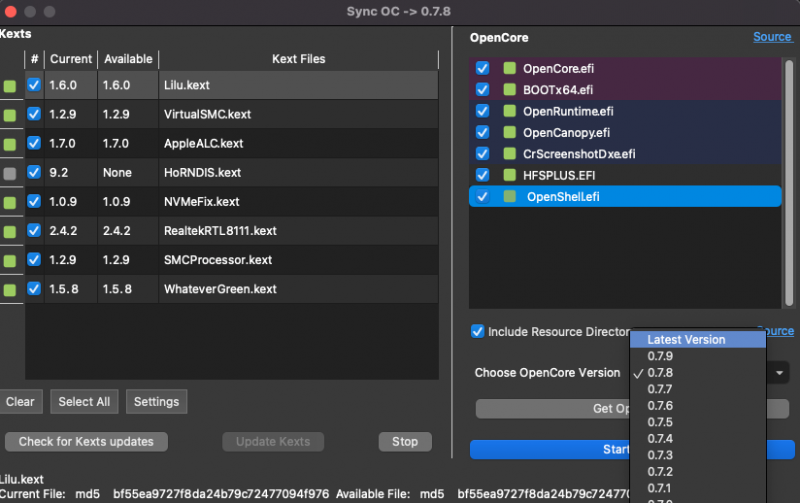Select 0.7.3 menu entry
This screenshot has width=800, height=503.
pos(660,455)
